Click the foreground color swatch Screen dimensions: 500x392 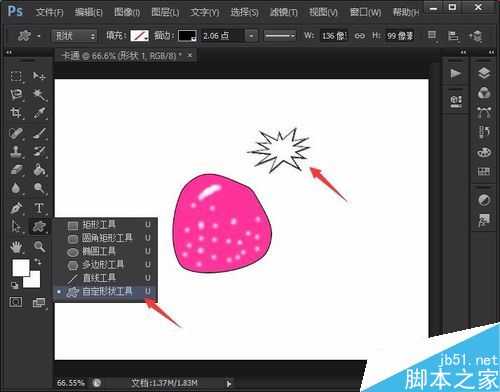click(x=21, y=268)
